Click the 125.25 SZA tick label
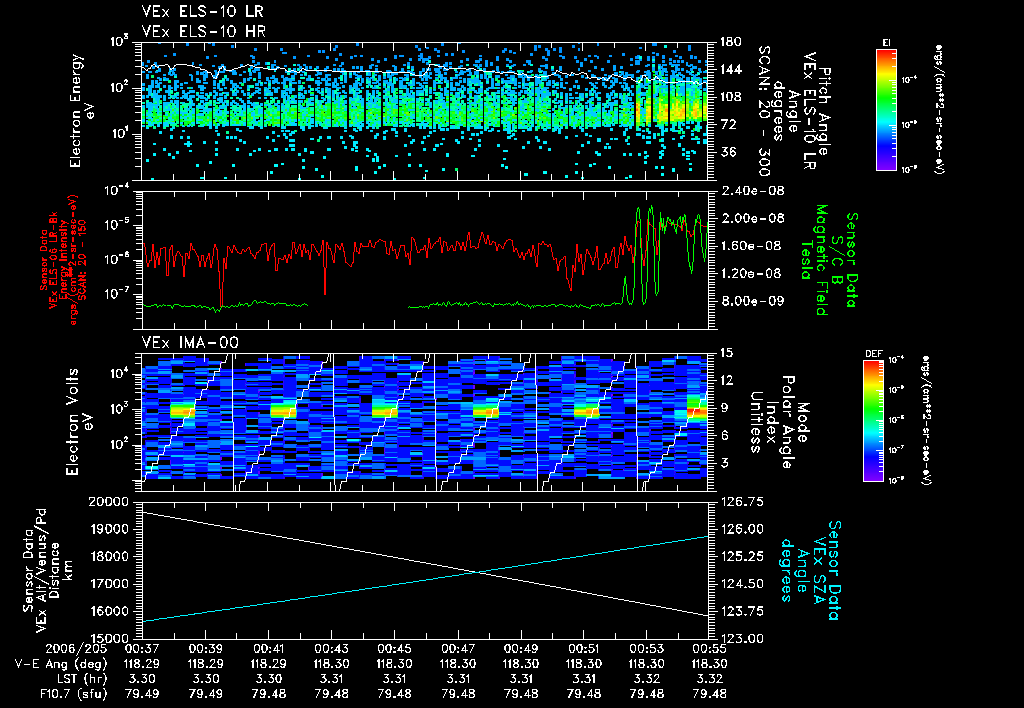1024x708 pixels. [x=741, y=556]
